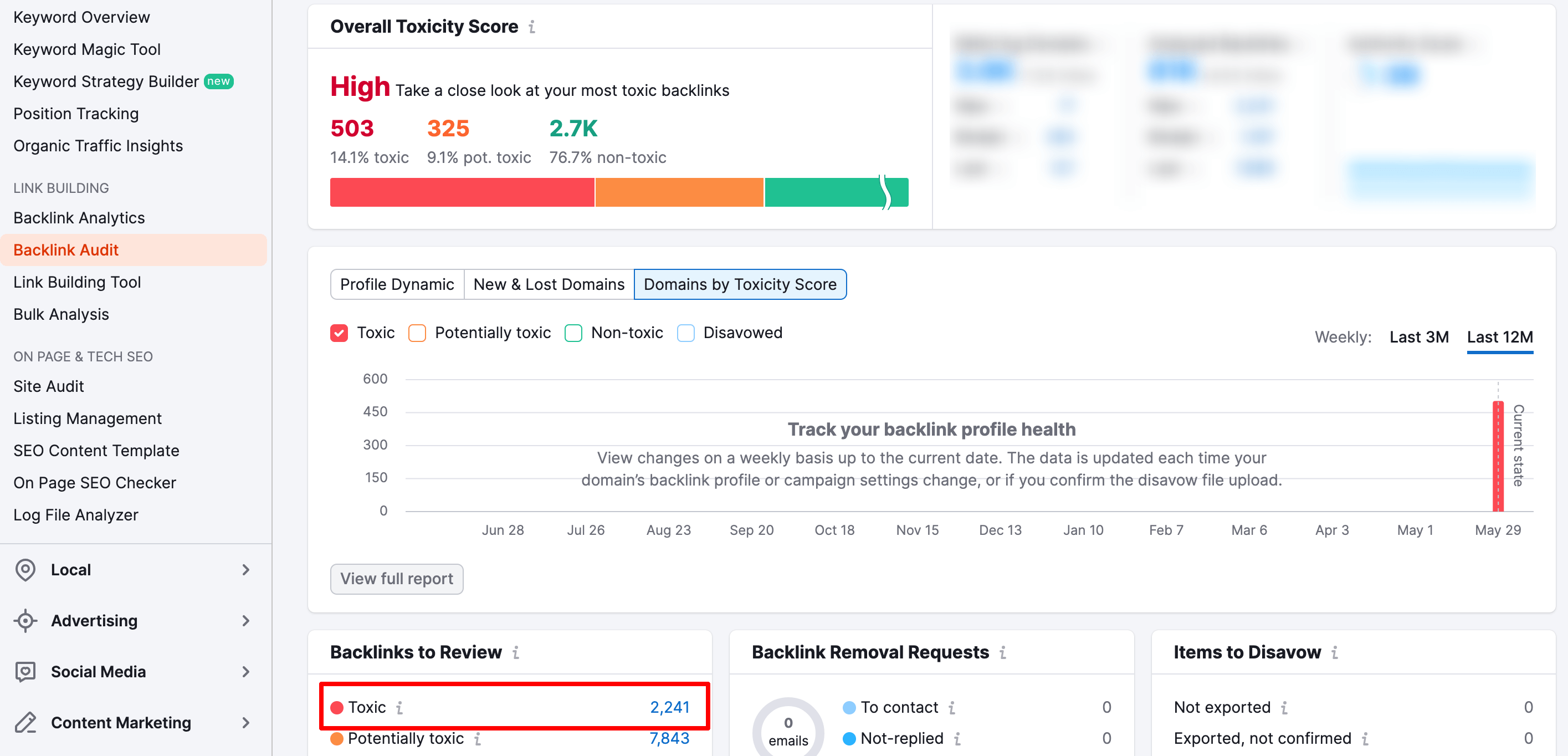This screenshot has width=1568, height=756.
Task: Switch weekly view to Last 3M
Action: pos(1419,336)
